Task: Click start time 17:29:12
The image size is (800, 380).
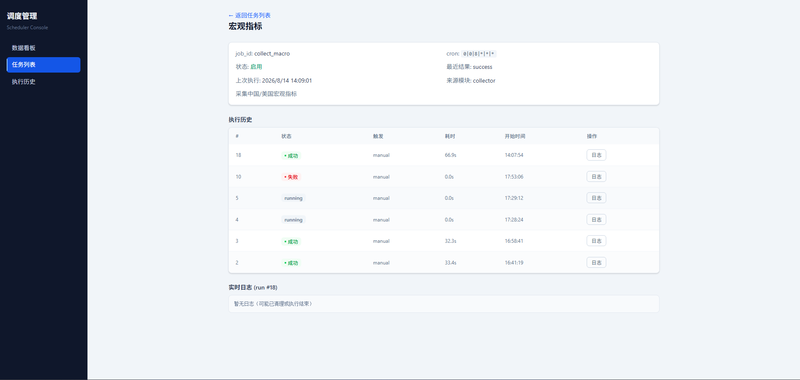Action: coord(514,198)
